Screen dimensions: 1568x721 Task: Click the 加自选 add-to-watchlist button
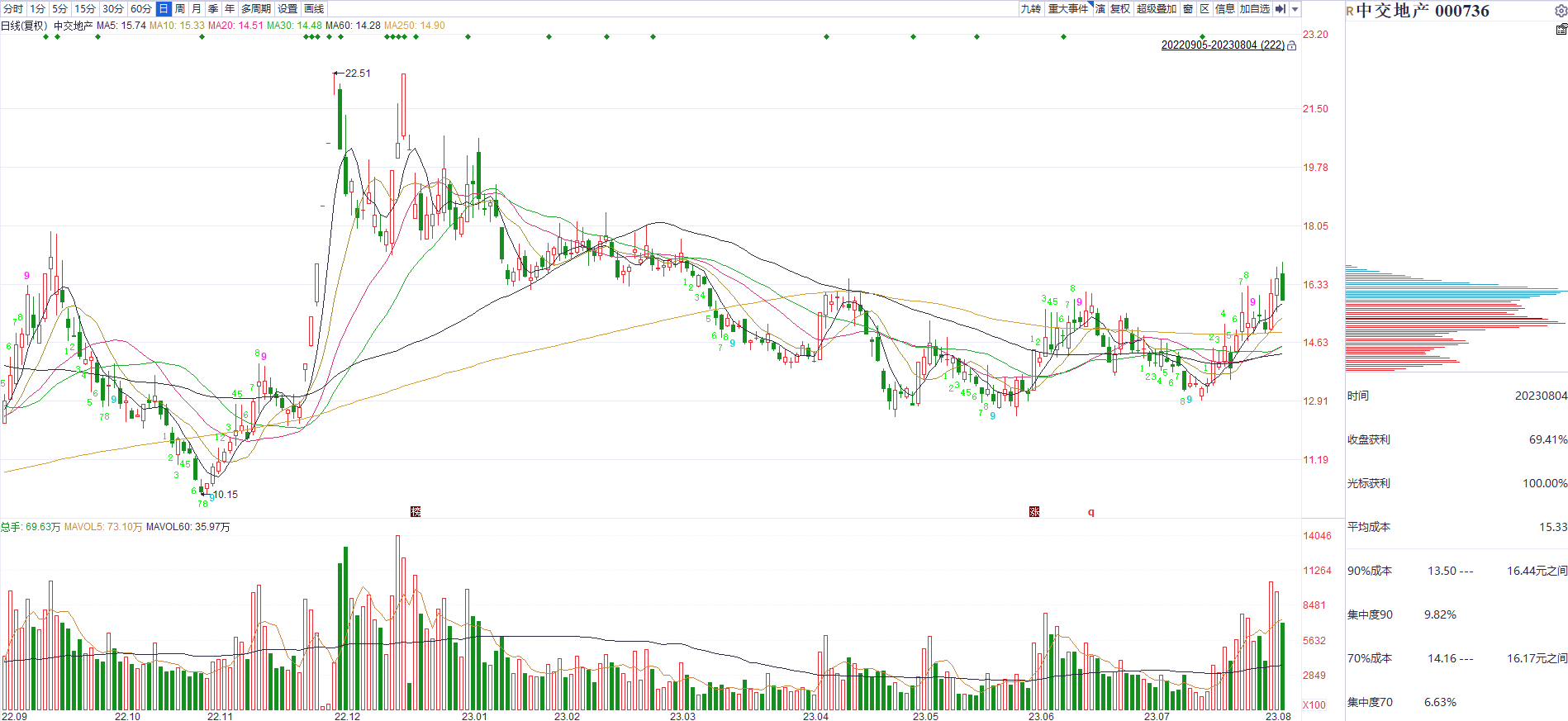point(1255,9)
